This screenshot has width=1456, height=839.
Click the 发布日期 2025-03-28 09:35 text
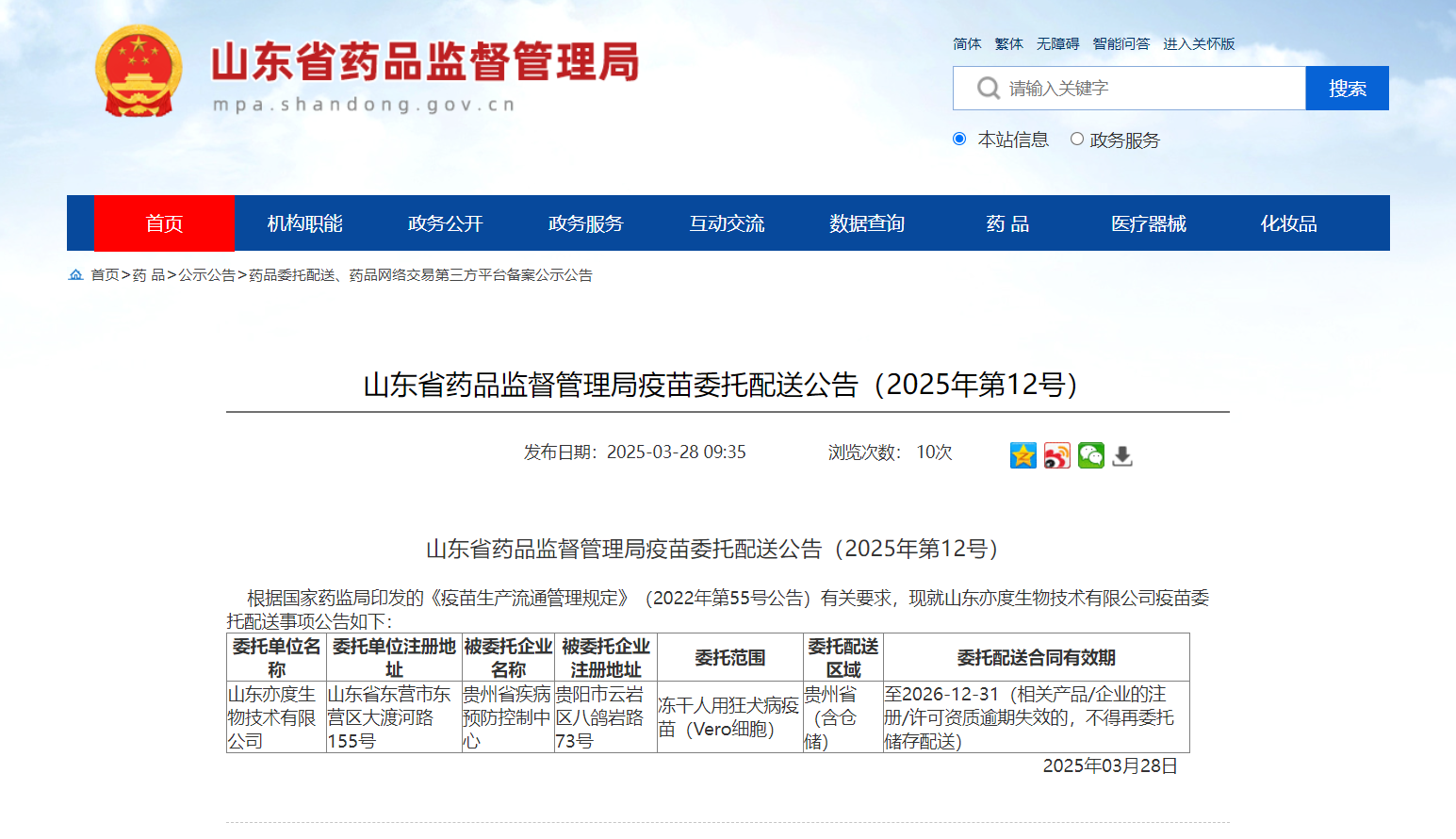[635, 452]
